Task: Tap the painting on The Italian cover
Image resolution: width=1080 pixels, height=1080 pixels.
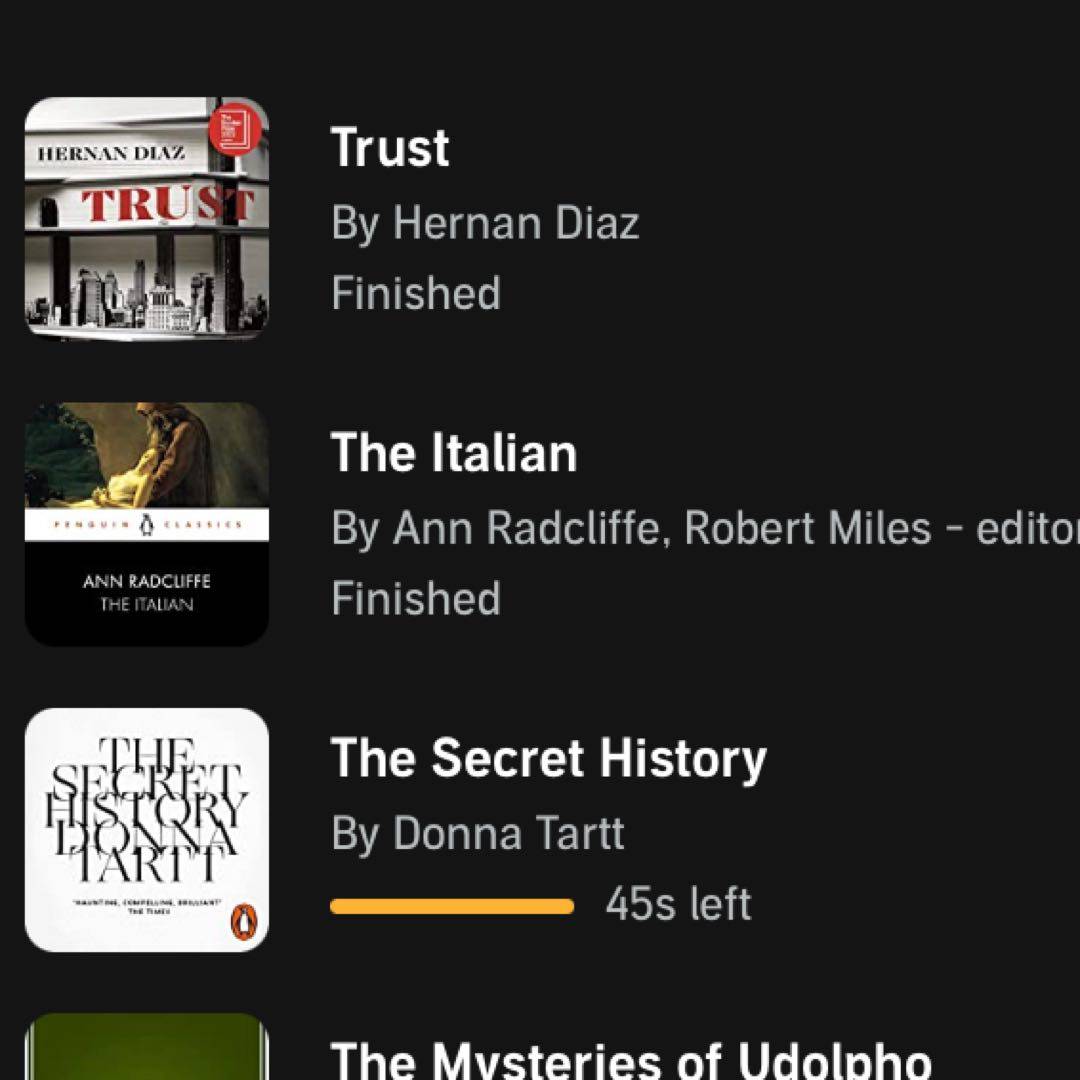Action: tap(147, 455)
